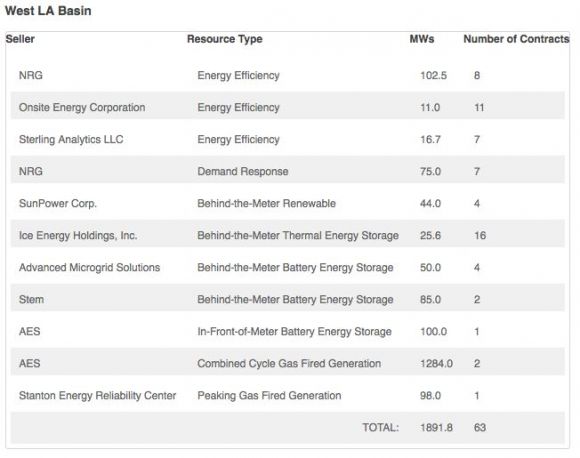Select the SunPower Corp. seller cell

[58, 203]
